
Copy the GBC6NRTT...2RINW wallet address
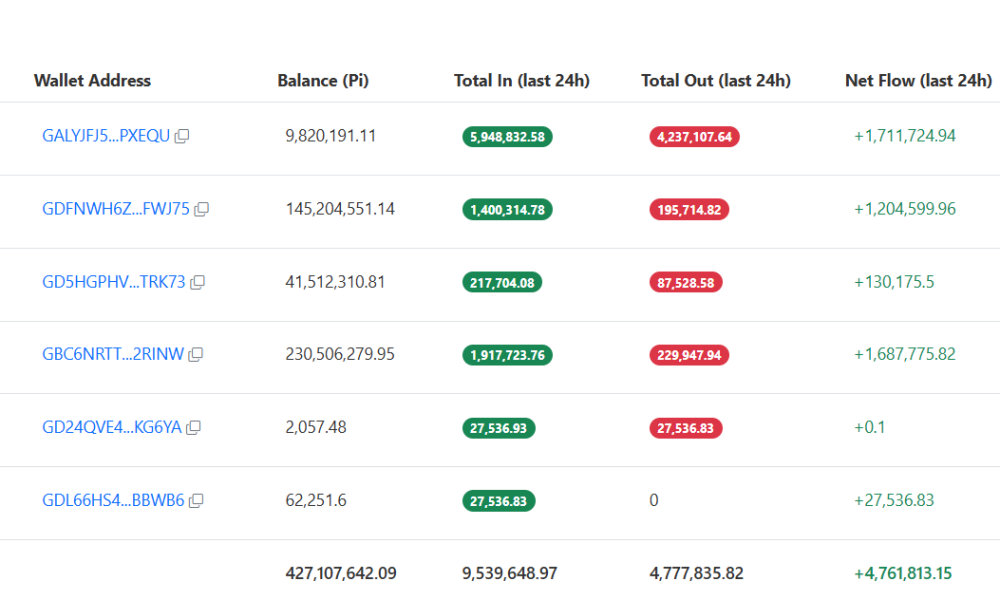195,355
